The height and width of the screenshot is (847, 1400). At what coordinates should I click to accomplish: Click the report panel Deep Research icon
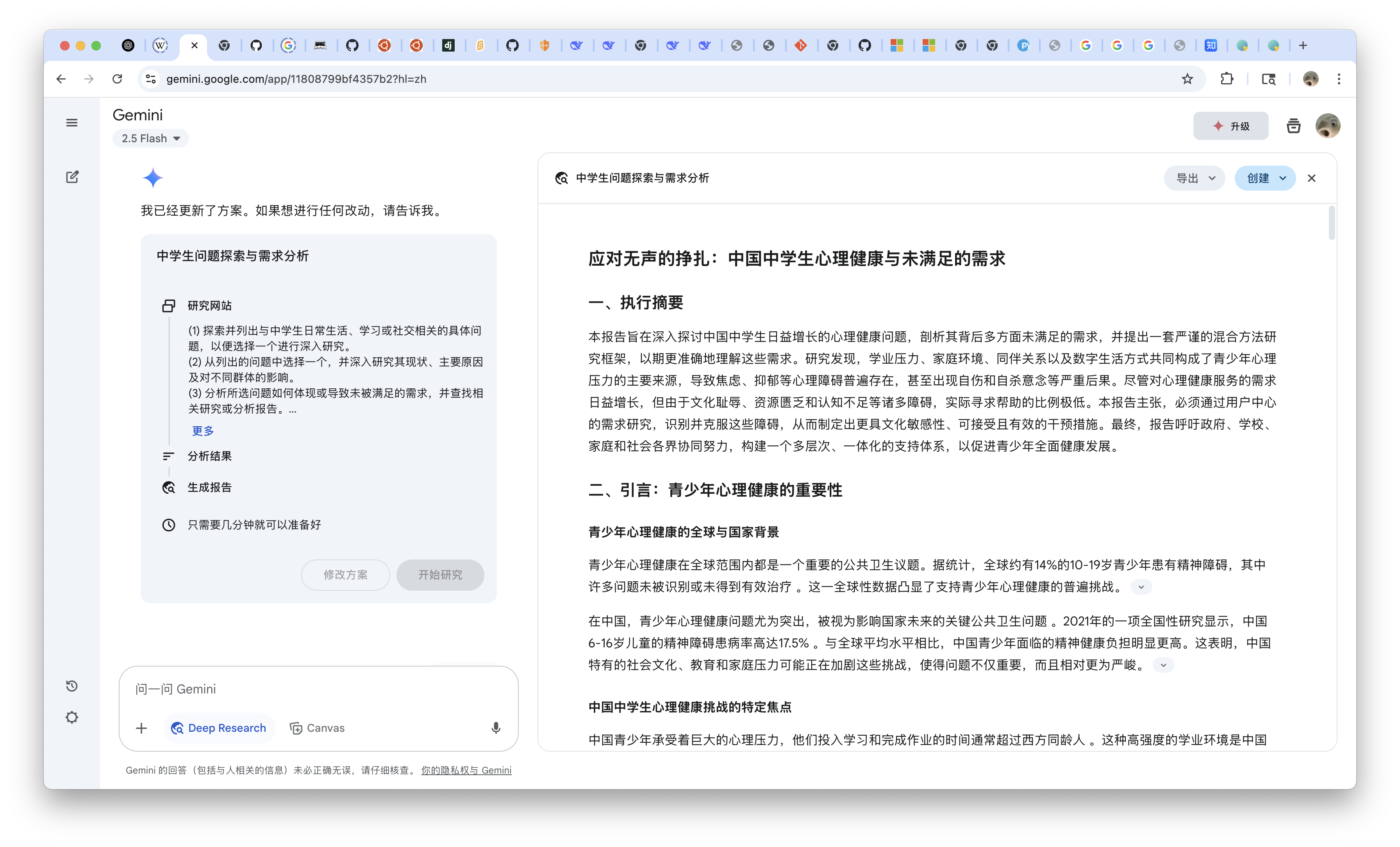pos(562,179)
